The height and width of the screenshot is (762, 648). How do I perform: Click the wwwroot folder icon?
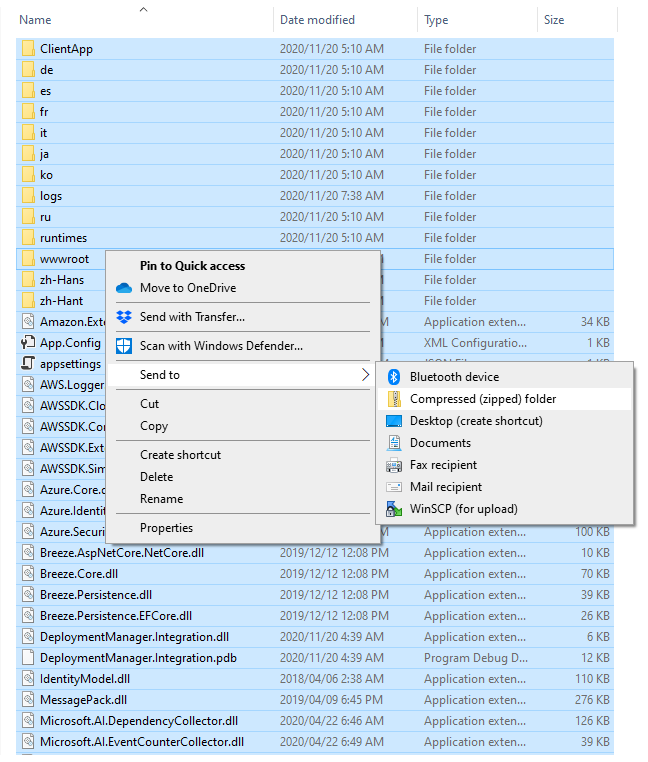pyautogui.click(x=28, y=259)
